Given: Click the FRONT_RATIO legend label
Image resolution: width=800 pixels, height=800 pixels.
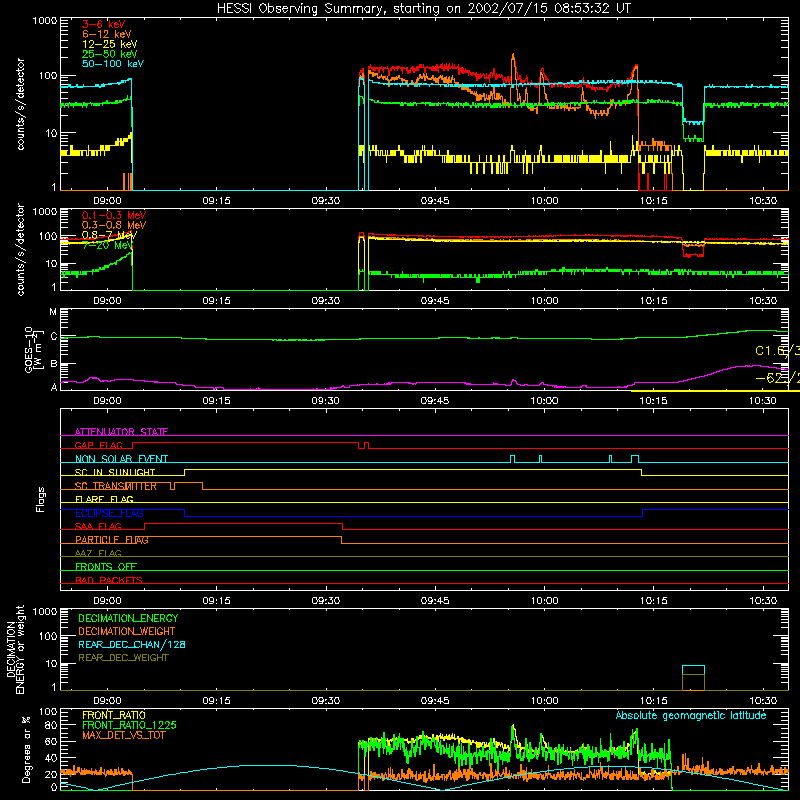Looking at the screenshot, I should click(x=114, y=715).
